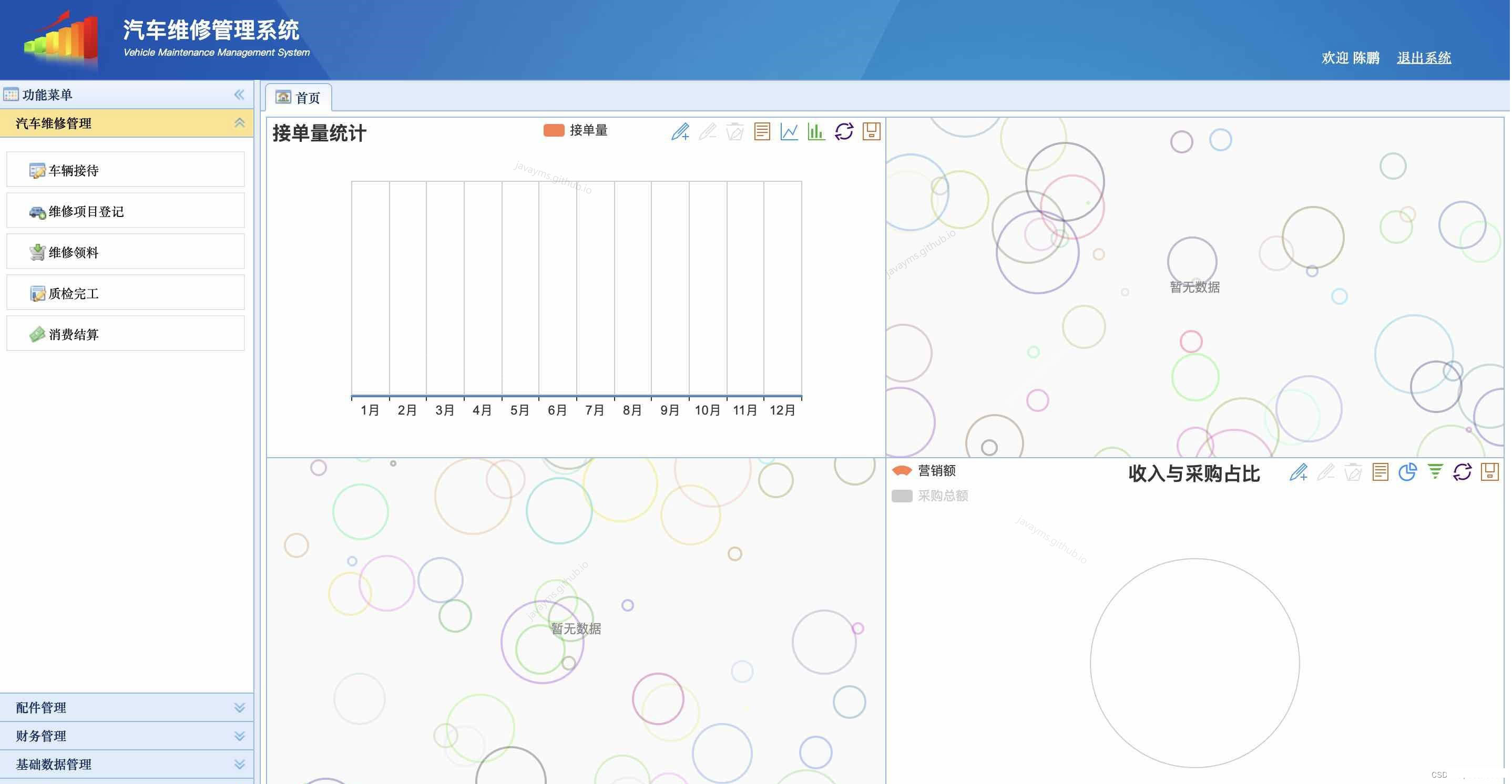This screenshot has height=784, width=1512.
Task: Save the 接单量统计 chart as image
Action: pyautogui.click(x=871, y=131)
